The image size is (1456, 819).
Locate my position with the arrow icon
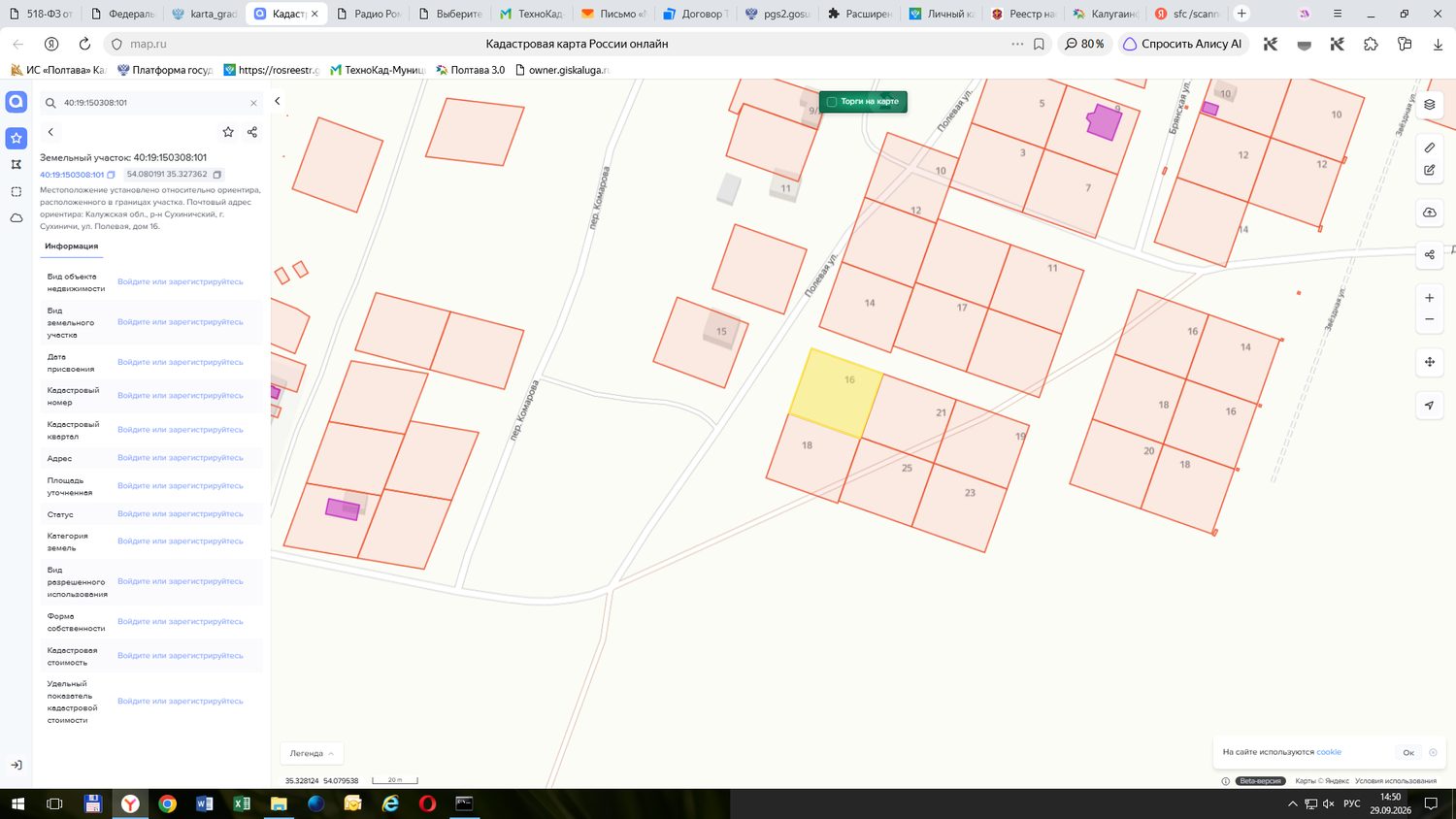(1430, 406)
